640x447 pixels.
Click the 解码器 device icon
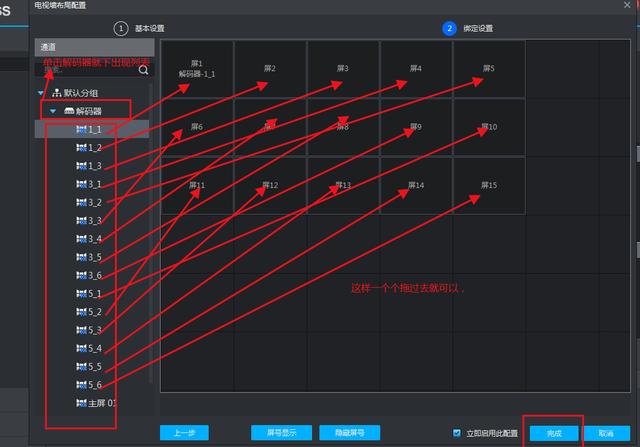pyautogui.click(x=69, y=111)
